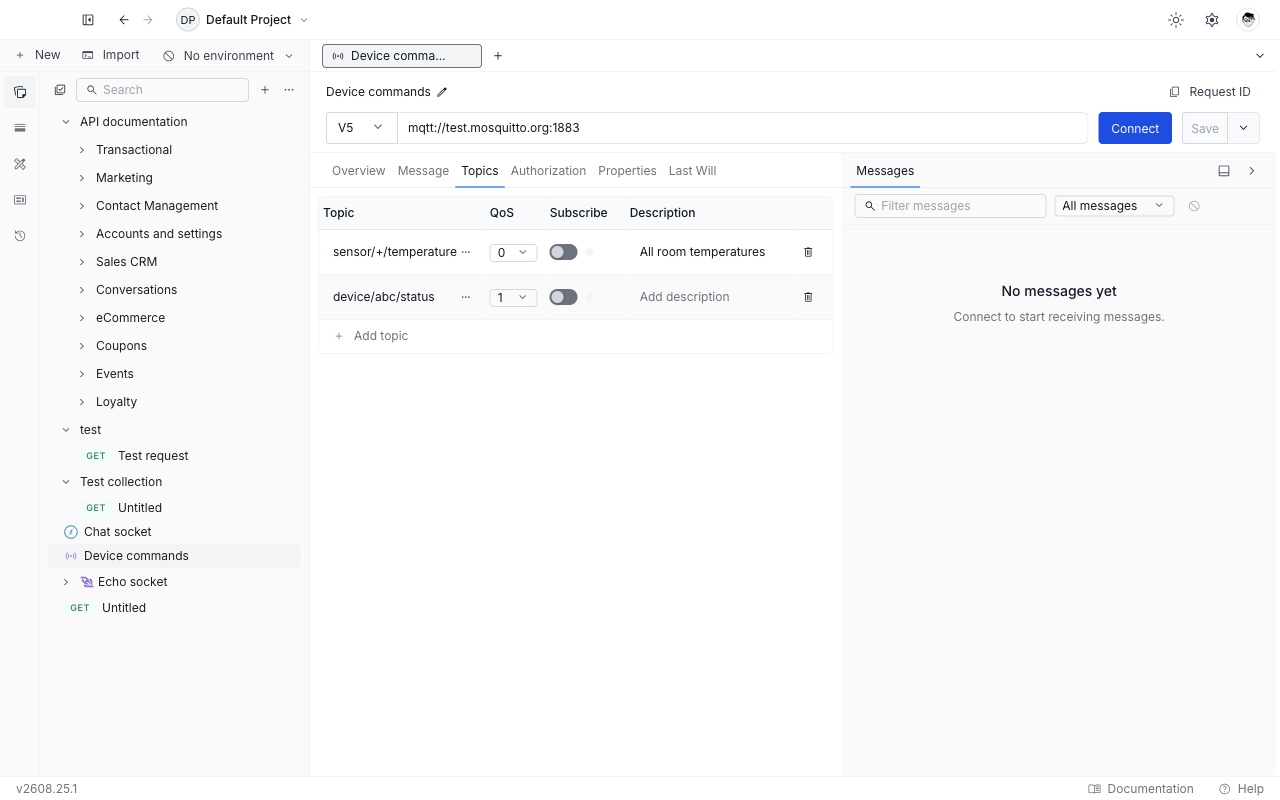This screenshot has height=800, width=1280.
Task: Click Add topic
Action: [x=371, y=336]
